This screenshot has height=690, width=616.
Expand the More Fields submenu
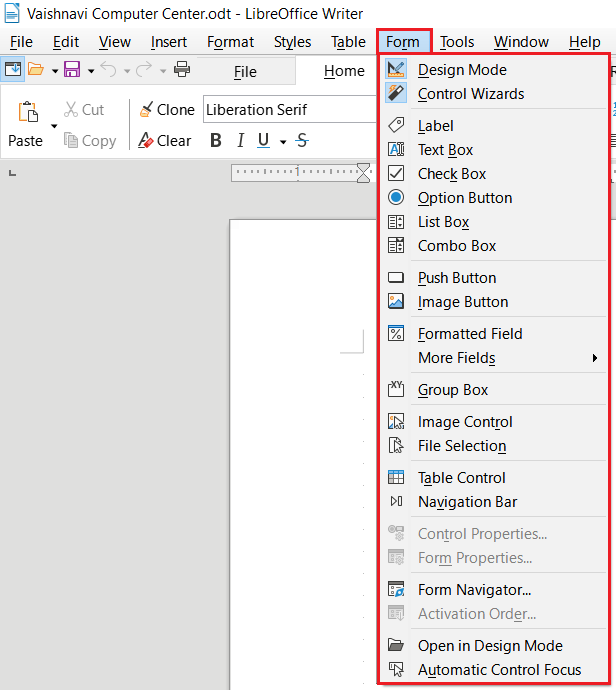pyautogui.click(x=493, y=358)
